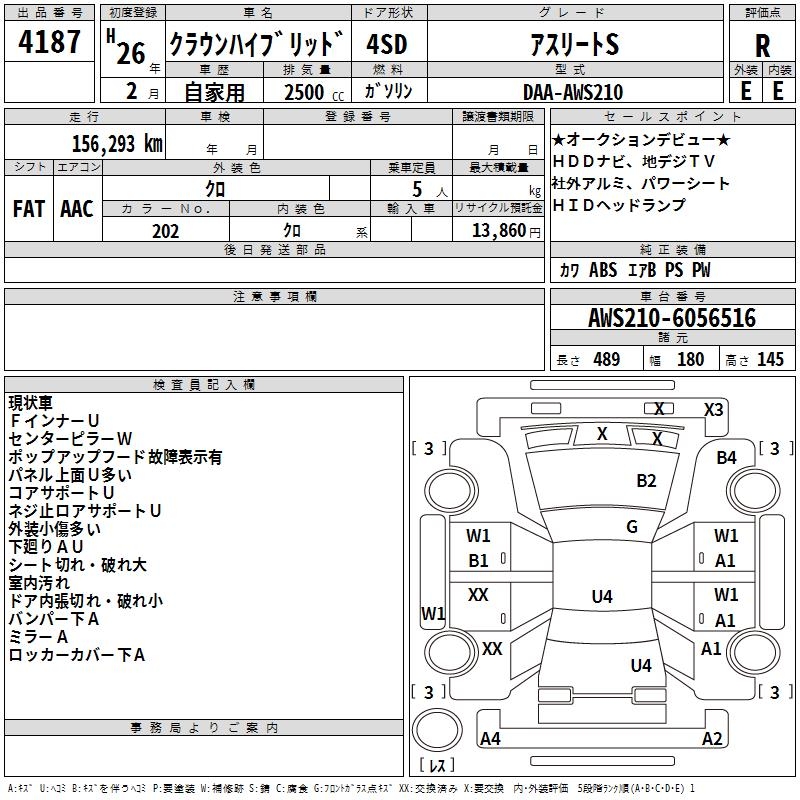
Task: Click note センターピラーW
Action: (x=70, y=439)
